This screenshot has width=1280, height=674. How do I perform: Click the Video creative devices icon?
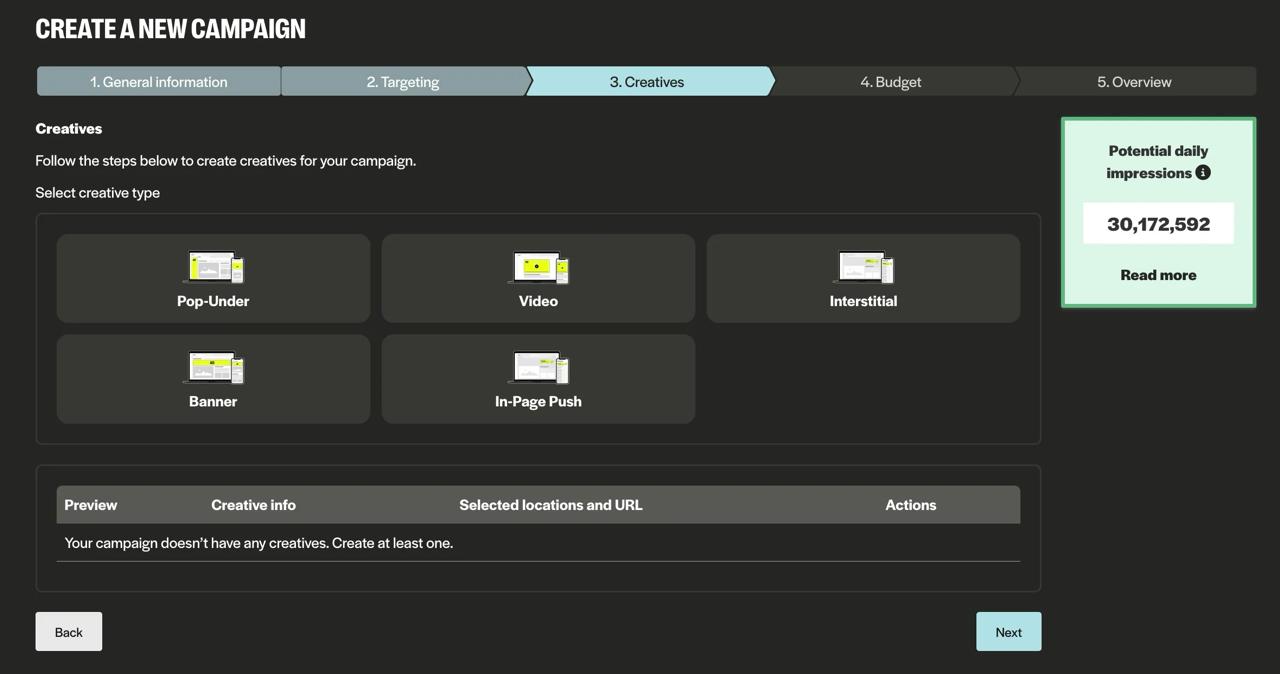(538, 267)
